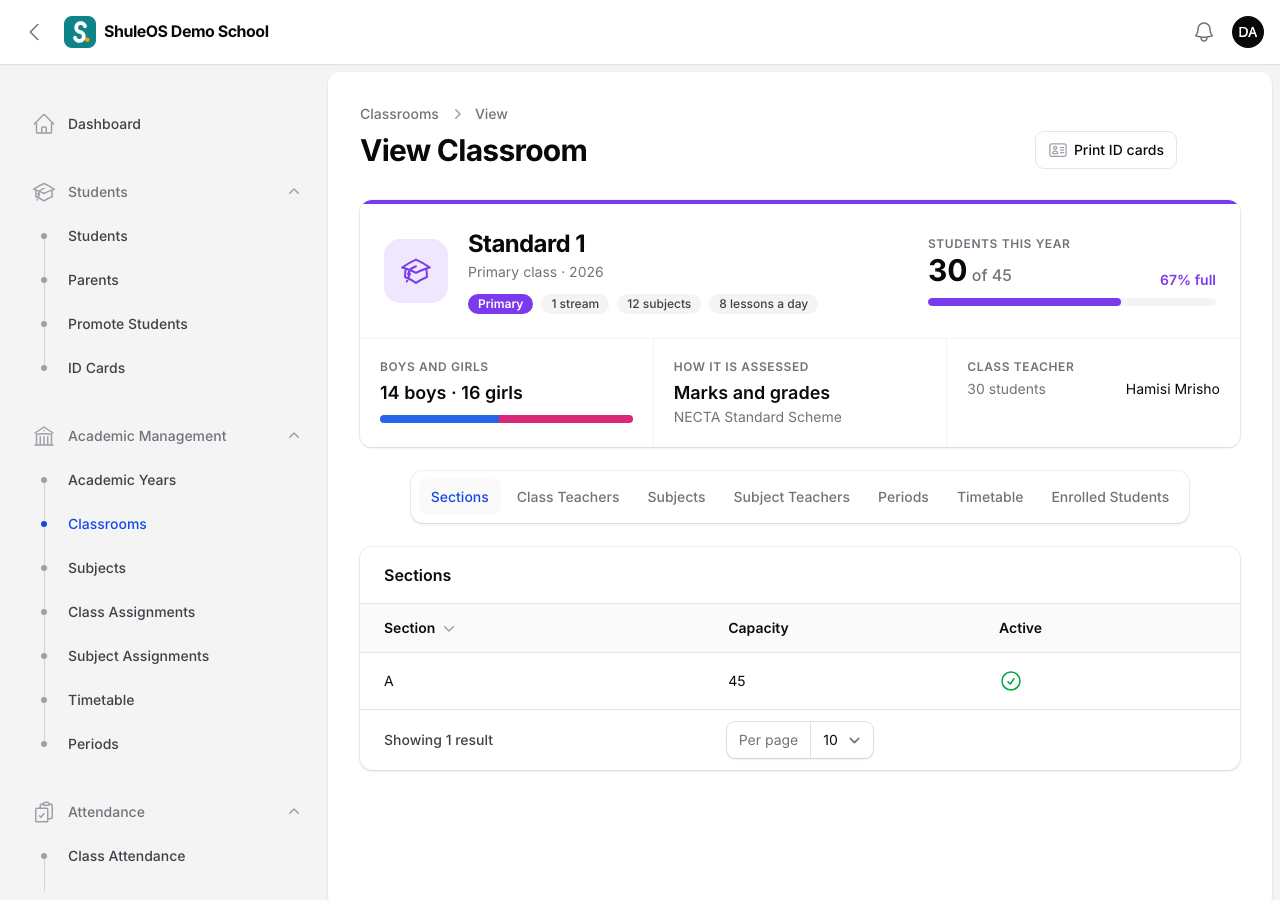Collapse the Students sidebar group

pyautogui.click(x=294, y=192)
